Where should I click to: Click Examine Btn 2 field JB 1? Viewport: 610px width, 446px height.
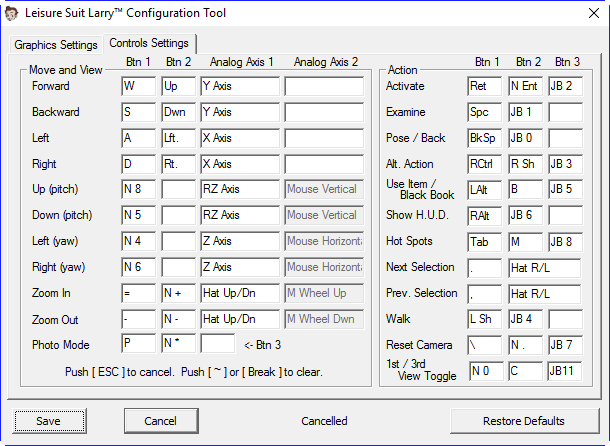525,112
